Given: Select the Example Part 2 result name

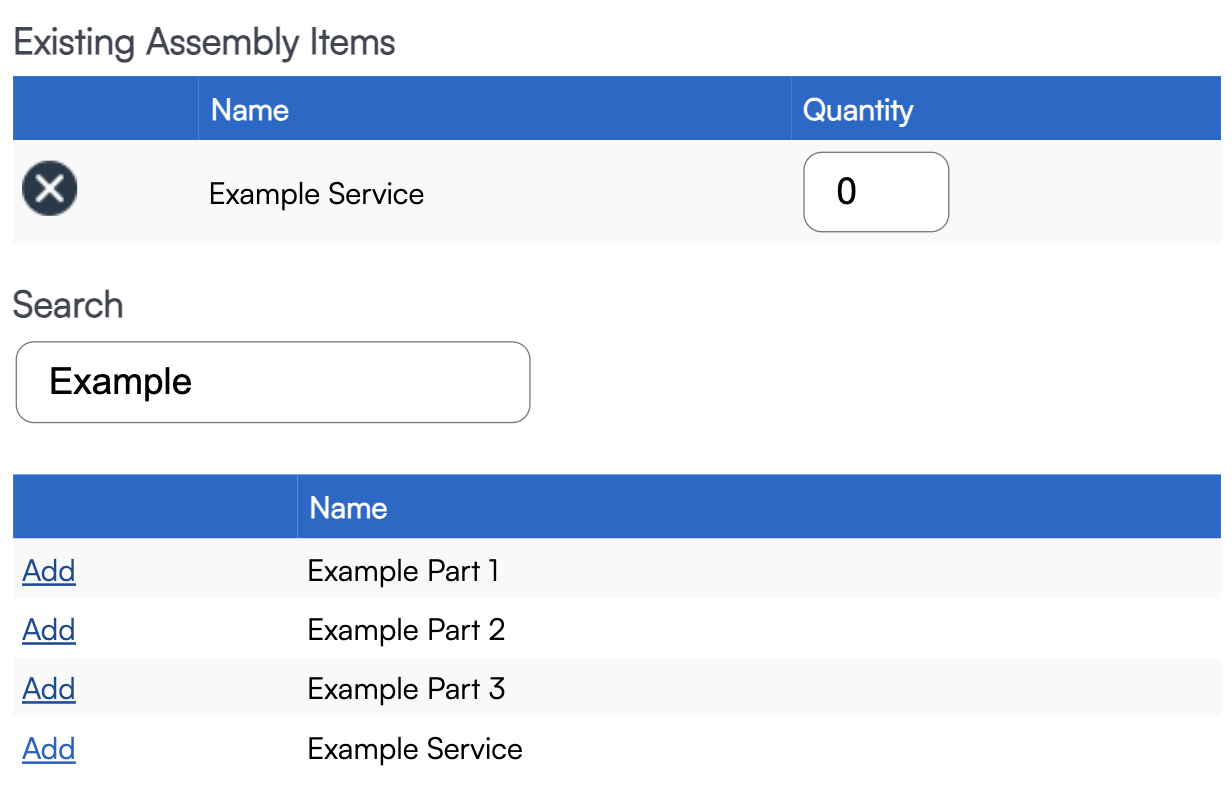Looking at the screenshot, I should coord(406,630).
